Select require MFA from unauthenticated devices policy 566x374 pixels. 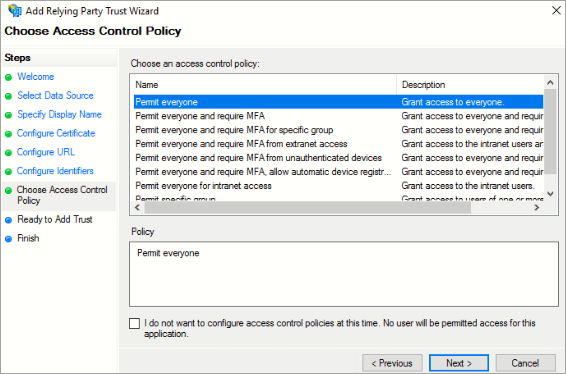338,158
